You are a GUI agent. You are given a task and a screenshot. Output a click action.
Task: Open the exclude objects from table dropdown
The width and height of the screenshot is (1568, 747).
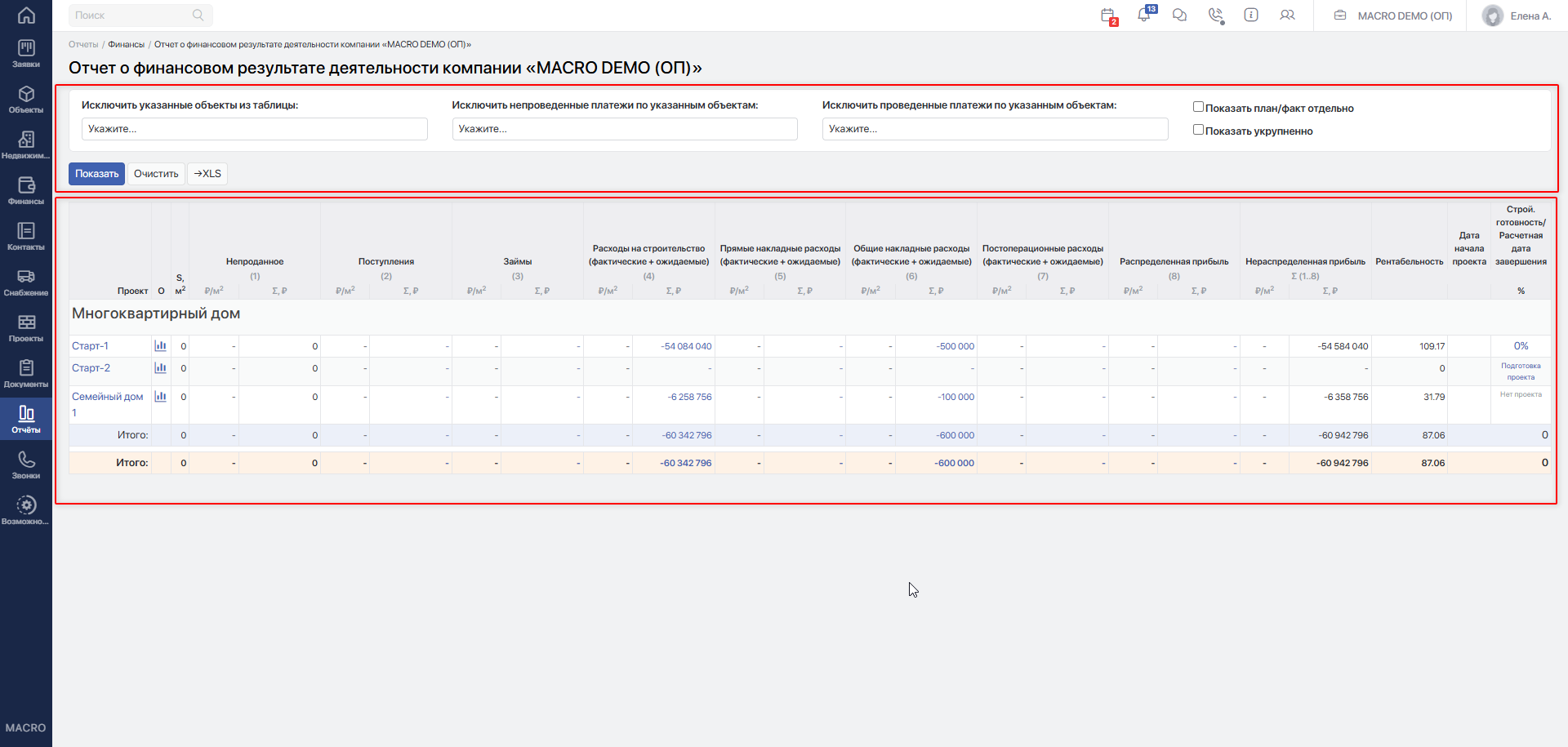click(254, 129)
